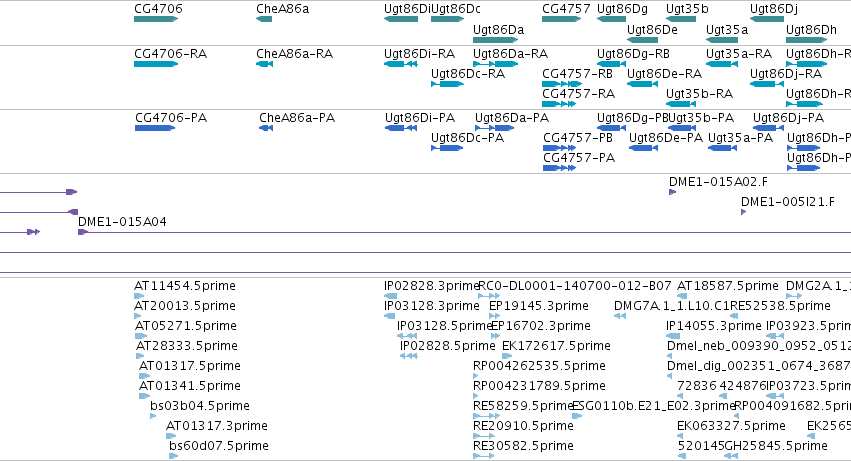
Task: Click the Ugt86De-PA protein glyph
Action: [x=644, y=148]
